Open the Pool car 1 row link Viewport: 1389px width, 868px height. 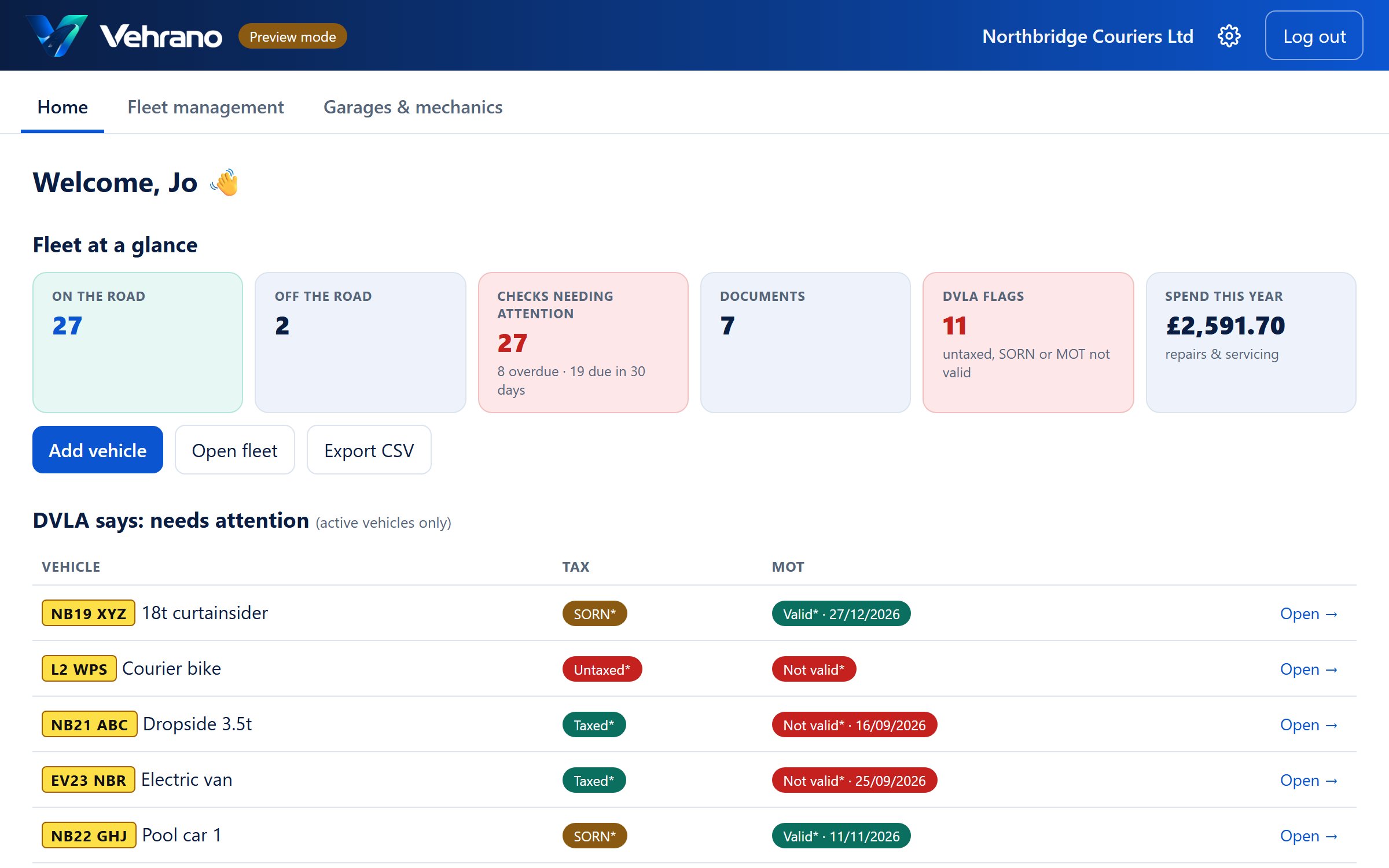[1308, 836]
